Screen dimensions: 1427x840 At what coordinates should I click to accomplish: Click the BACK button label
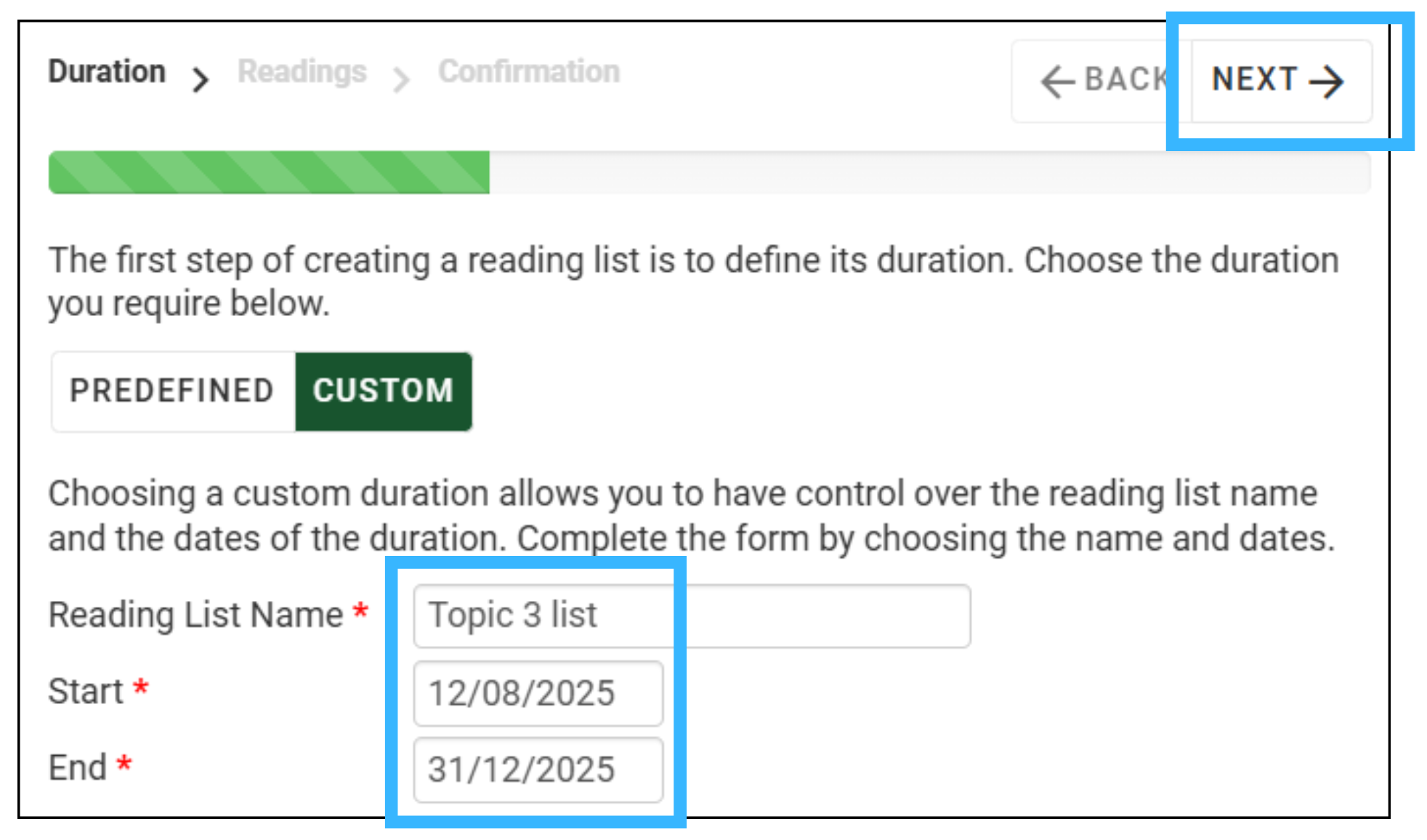click(x=1125, y=79)
